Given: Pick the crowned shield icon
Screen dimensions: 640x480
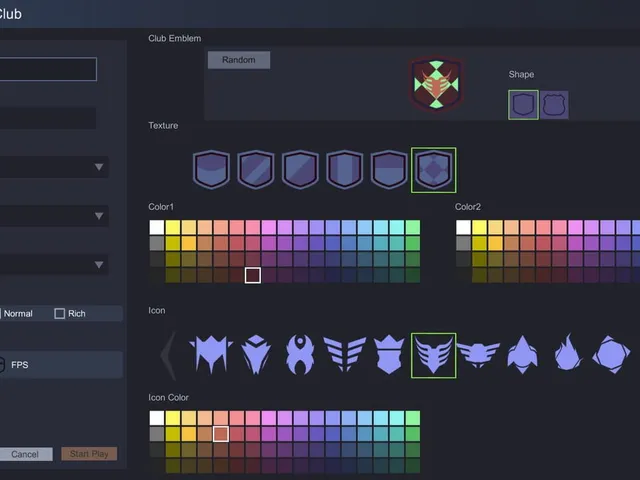Looking at the screenshot, I should (x=389, y=354).
